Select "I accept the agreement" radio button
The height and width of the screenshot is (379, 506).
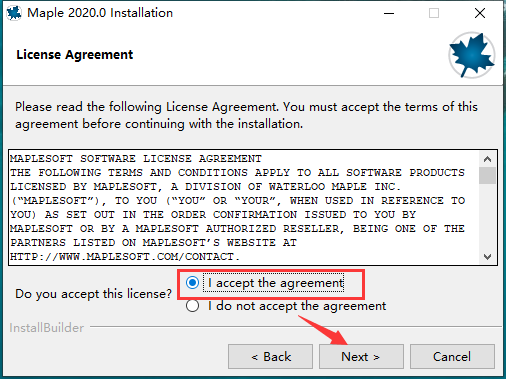(x=192, y=283)
